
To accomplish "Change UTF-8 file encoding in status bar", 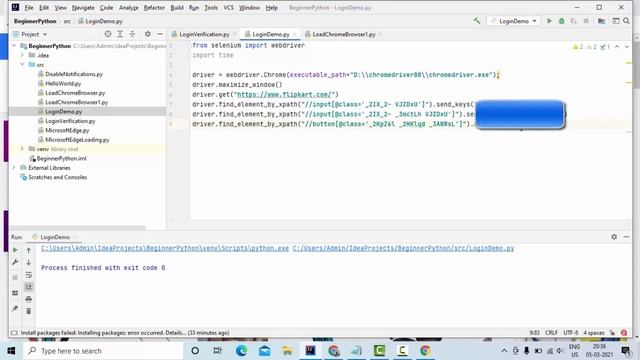I will coord(571,333).
